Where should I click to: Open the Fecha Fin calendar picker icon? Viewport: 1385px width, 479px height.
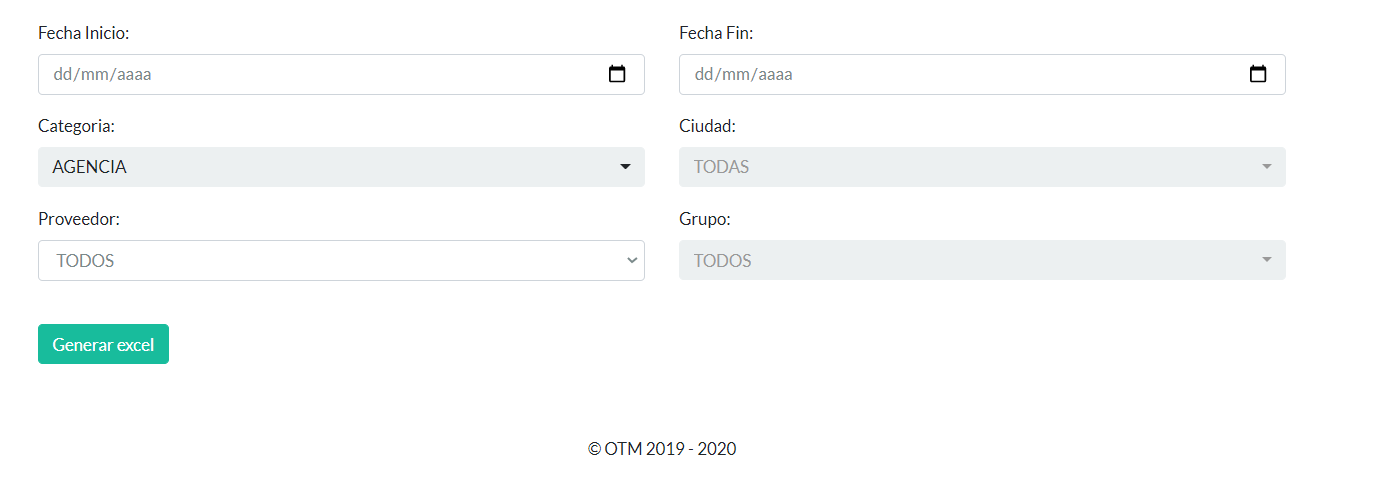(x=1258, y=74)
